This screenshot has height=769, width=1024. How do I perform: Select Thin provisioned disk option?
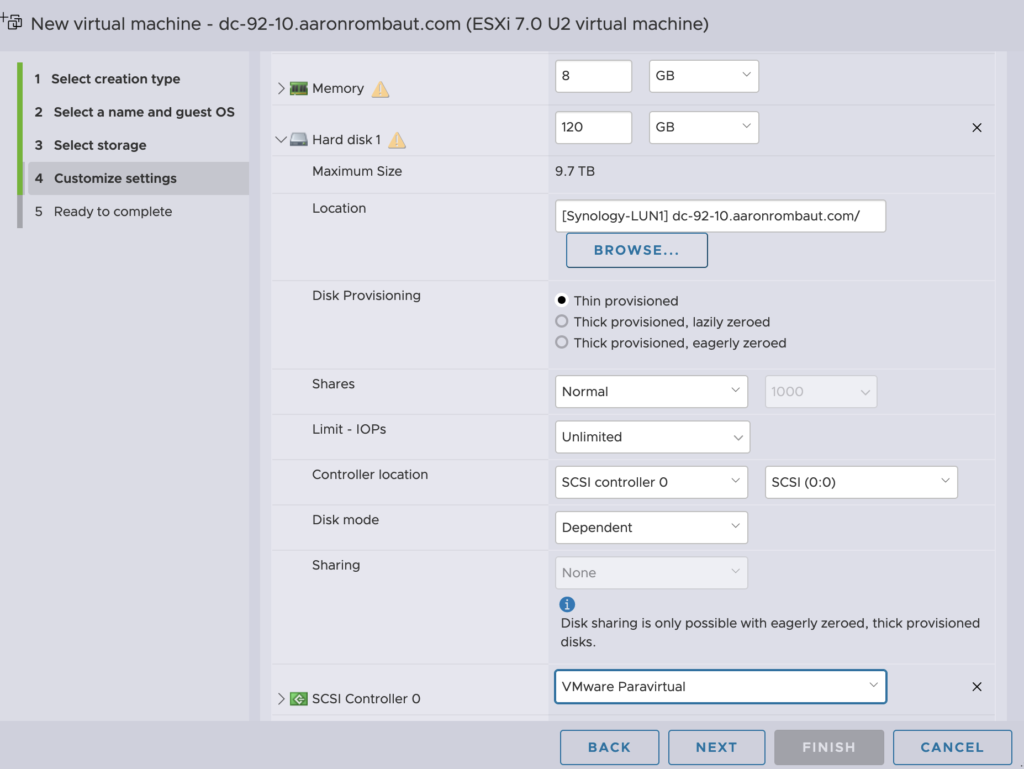(562, 301)
